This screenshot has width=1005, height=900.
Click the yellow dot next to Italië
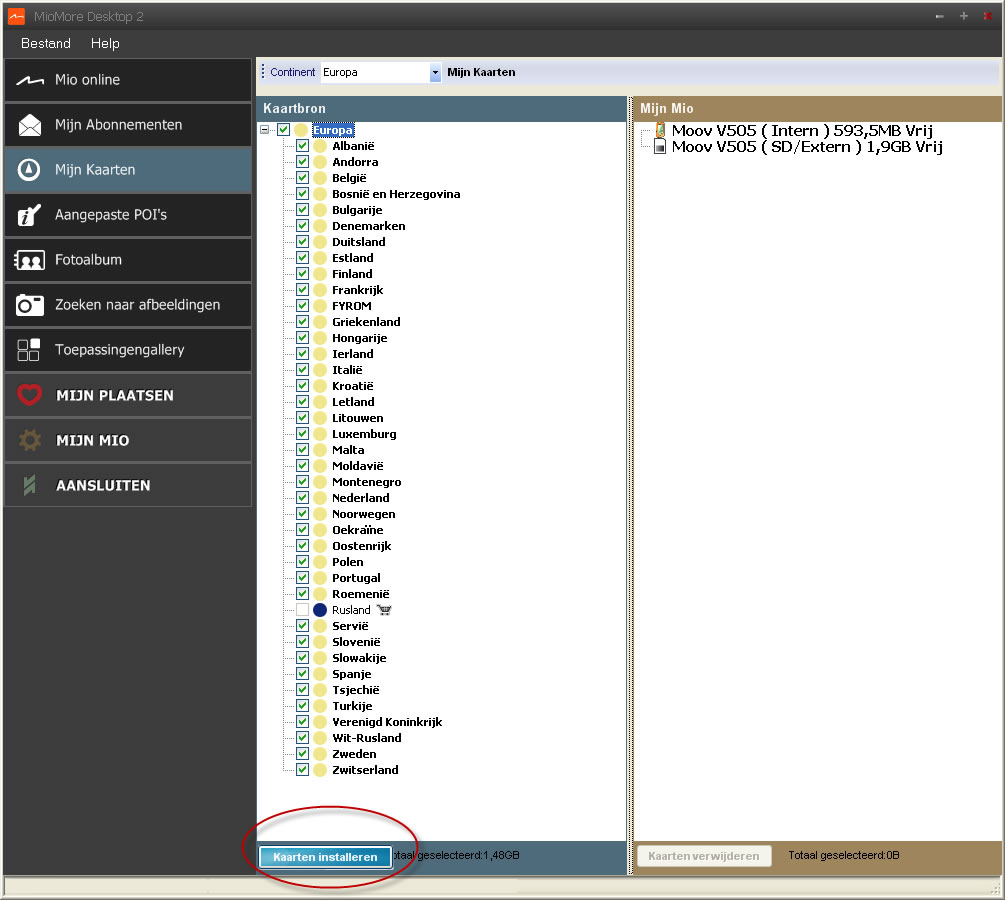320,370
